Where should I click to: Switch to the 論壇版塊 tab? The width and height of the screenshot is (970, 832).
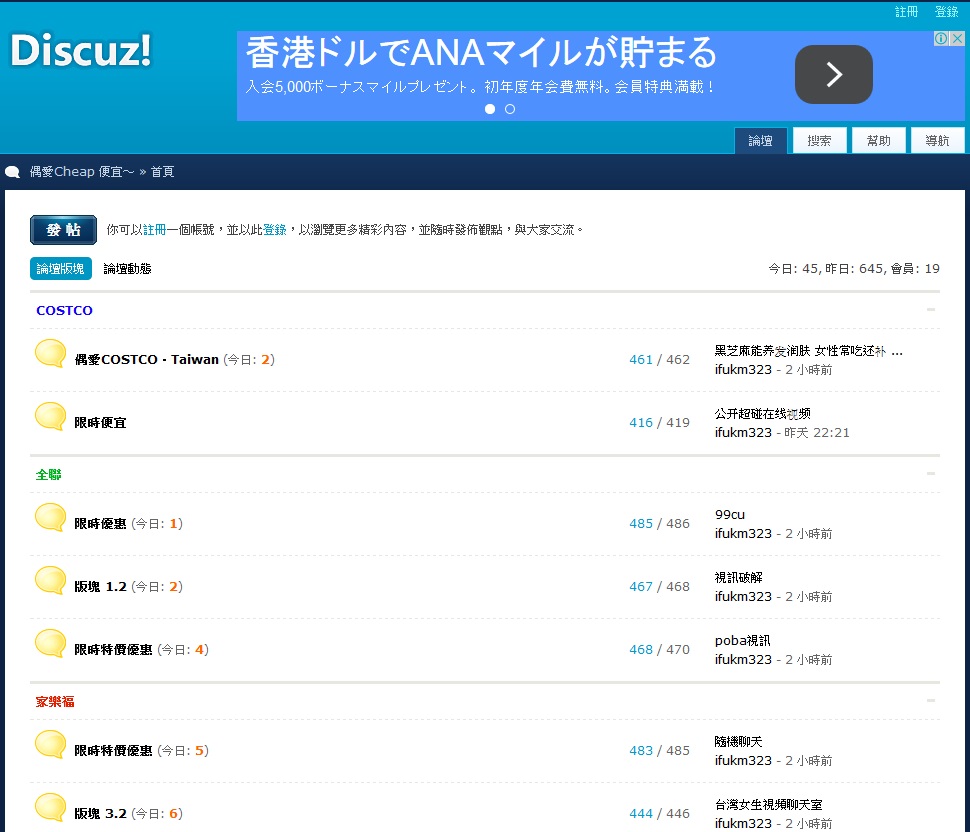pos(61,268)
